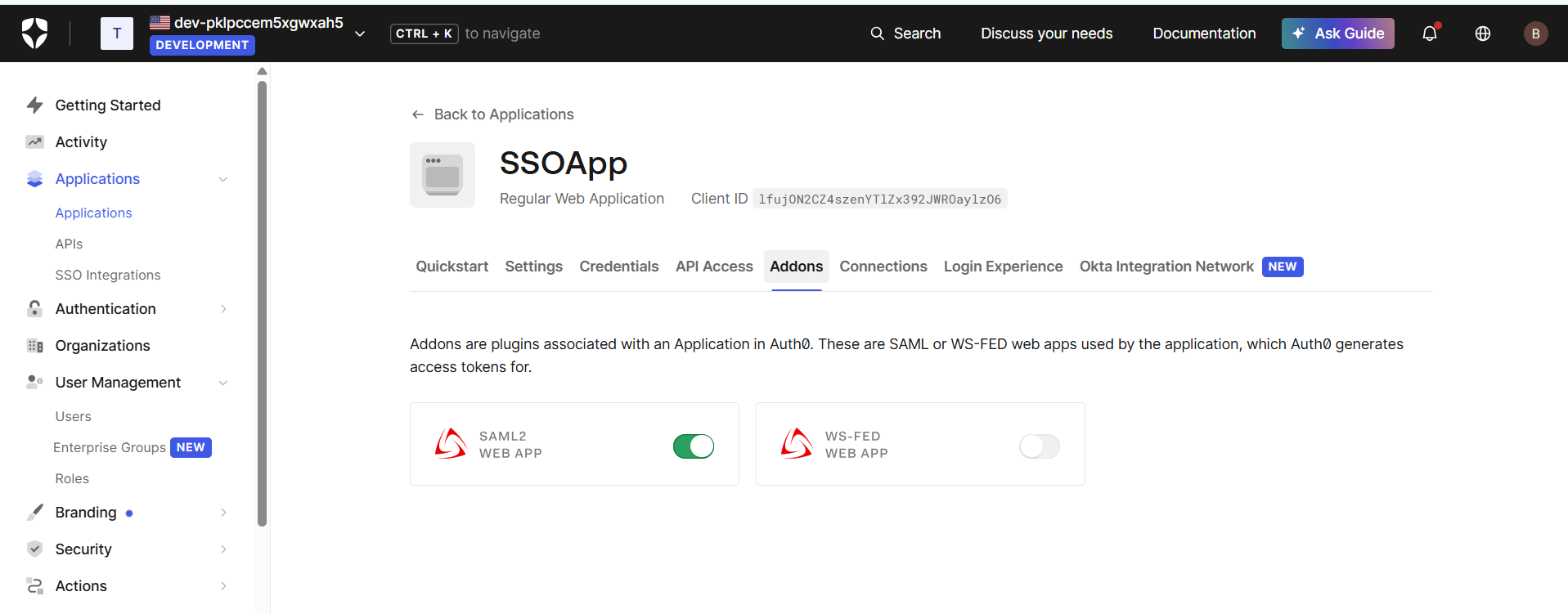Open Enterprise Groups in sidebar
Screen dimensions: 1568x614
[110, 447]
